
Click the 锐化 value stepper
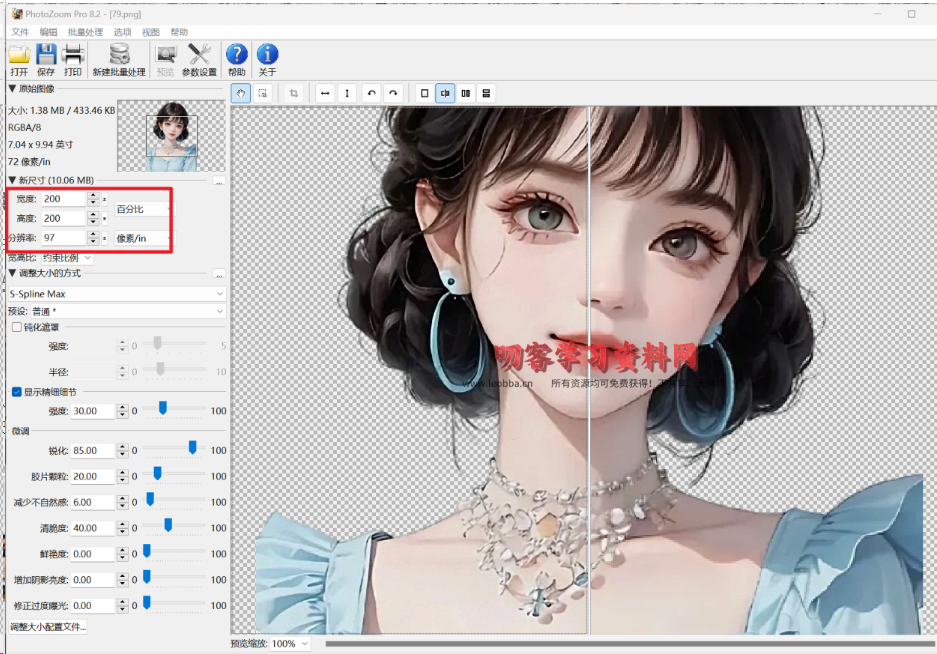click(123, 450)
